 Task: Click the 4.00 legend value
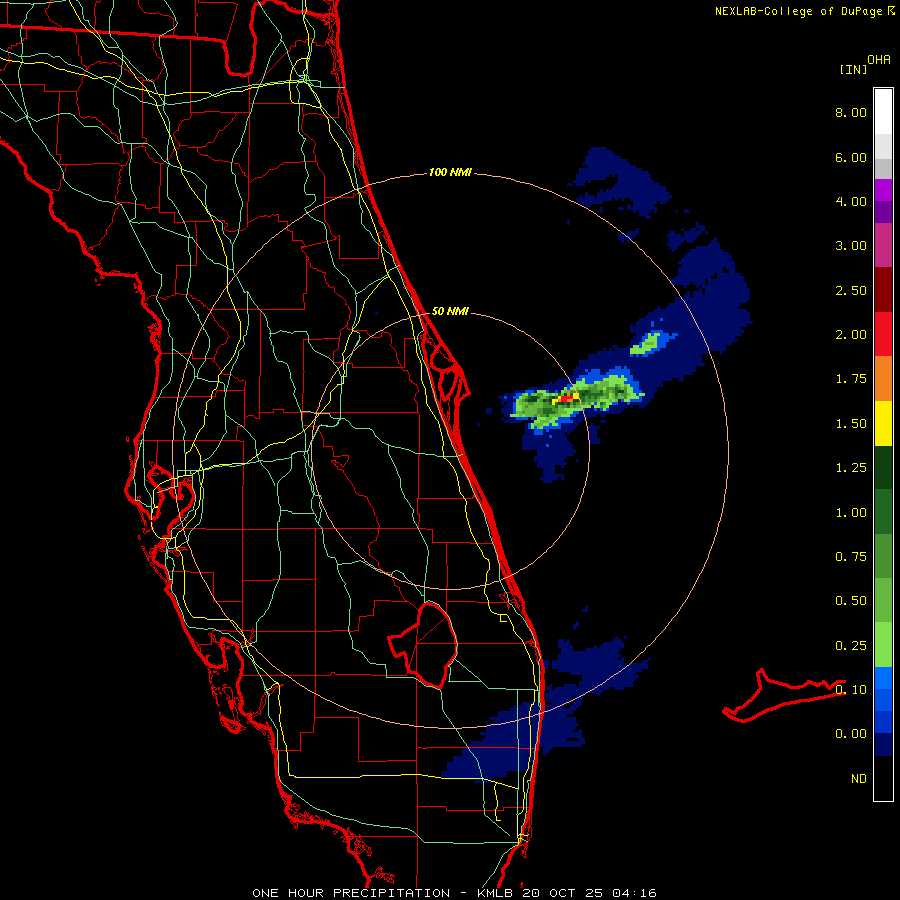(x=851, y=201)
